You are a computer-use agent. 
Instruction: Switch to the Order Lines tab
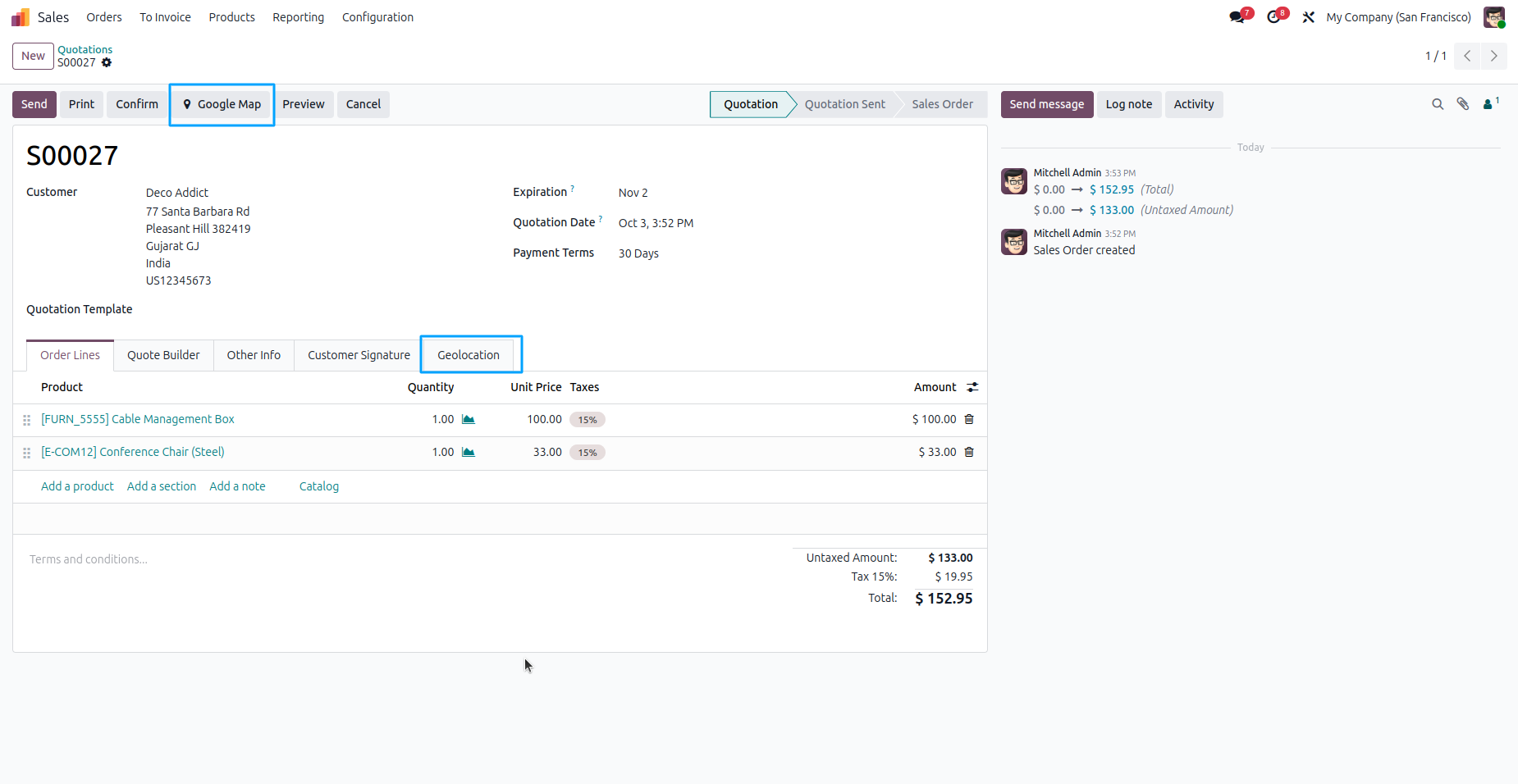coord(70,355)
